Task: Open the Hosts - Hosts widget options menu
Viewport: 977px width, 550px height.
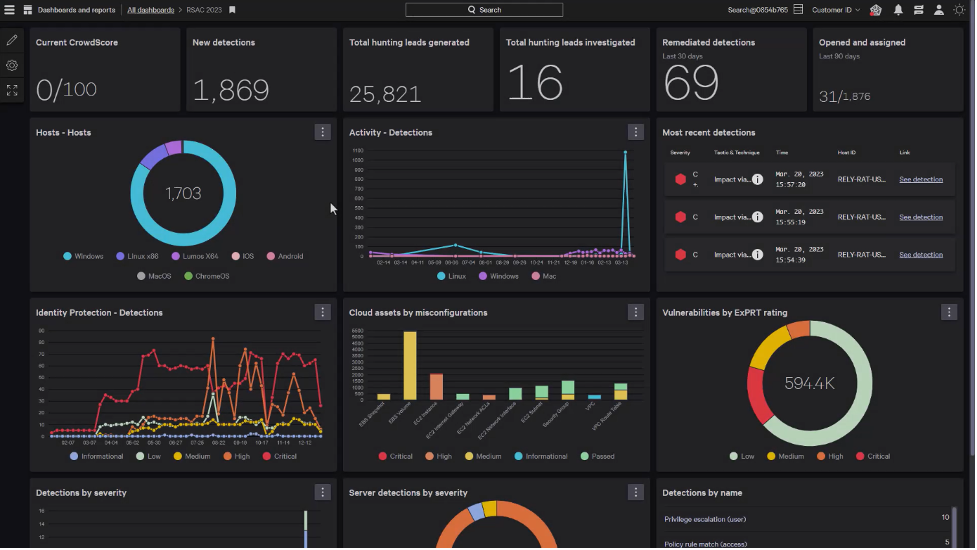Action: click(x=322, y=132)
